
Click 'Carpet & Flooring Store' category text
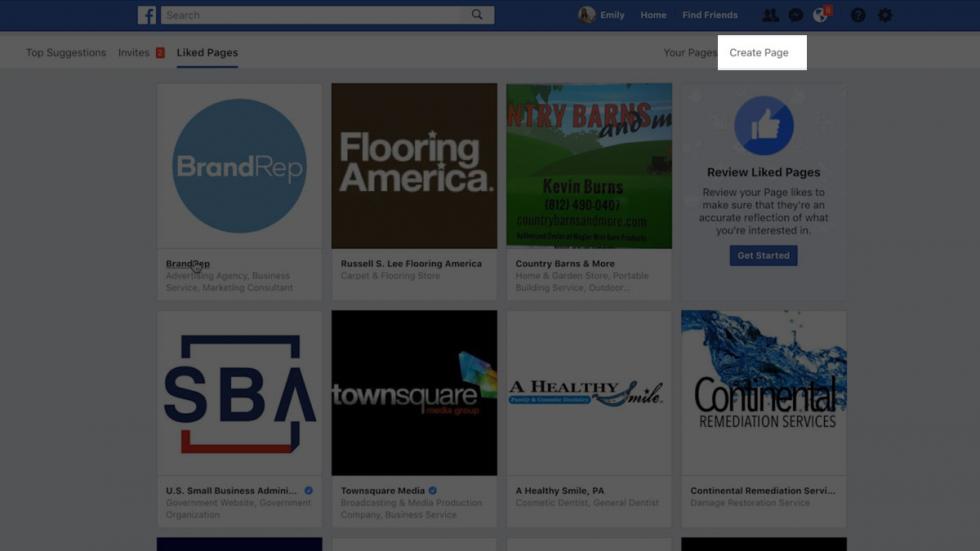point(390,276)
